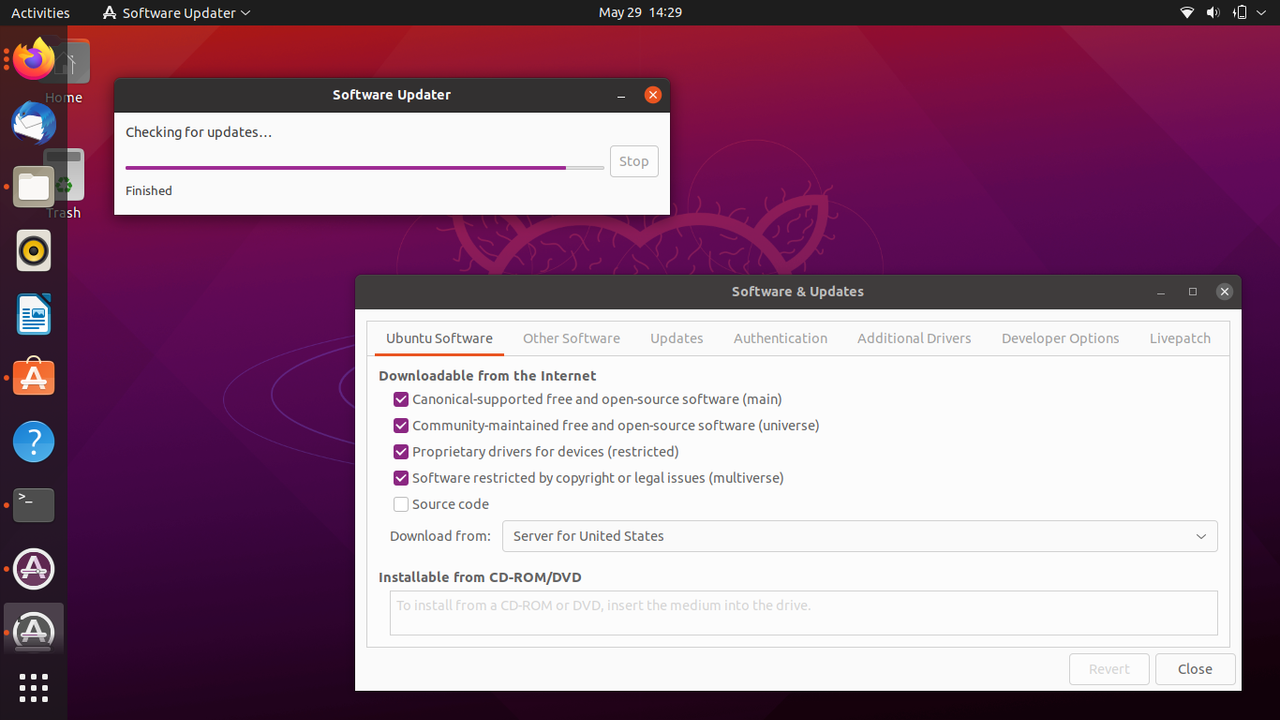Open the Software Updater app menu
The image size is (1280, 720).
point(177,13)
